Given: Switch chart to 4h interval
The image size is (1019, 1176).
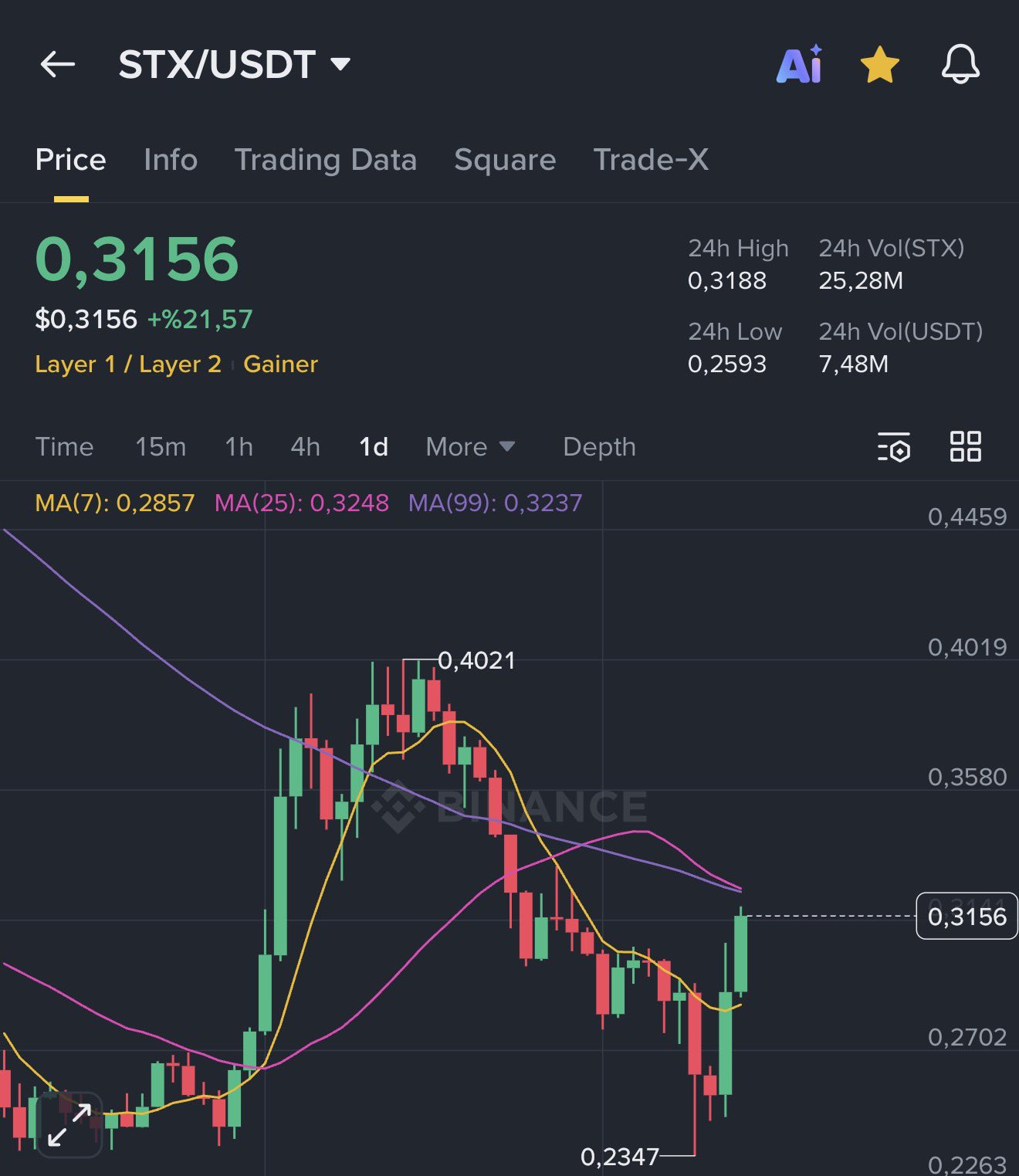Looking at the screenshot, I should [x=305, y=447].
